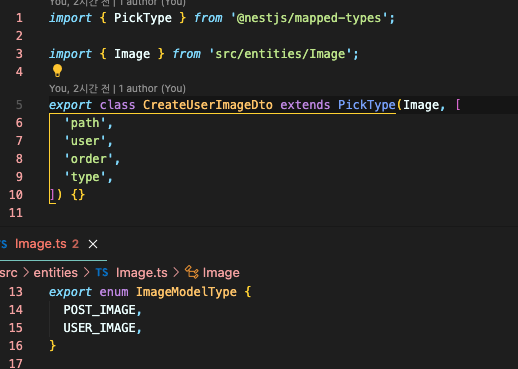The height and width of the screenshot is (369, 518).
Task: Click the 'user' string on line 7
Action: pos(85,141)
